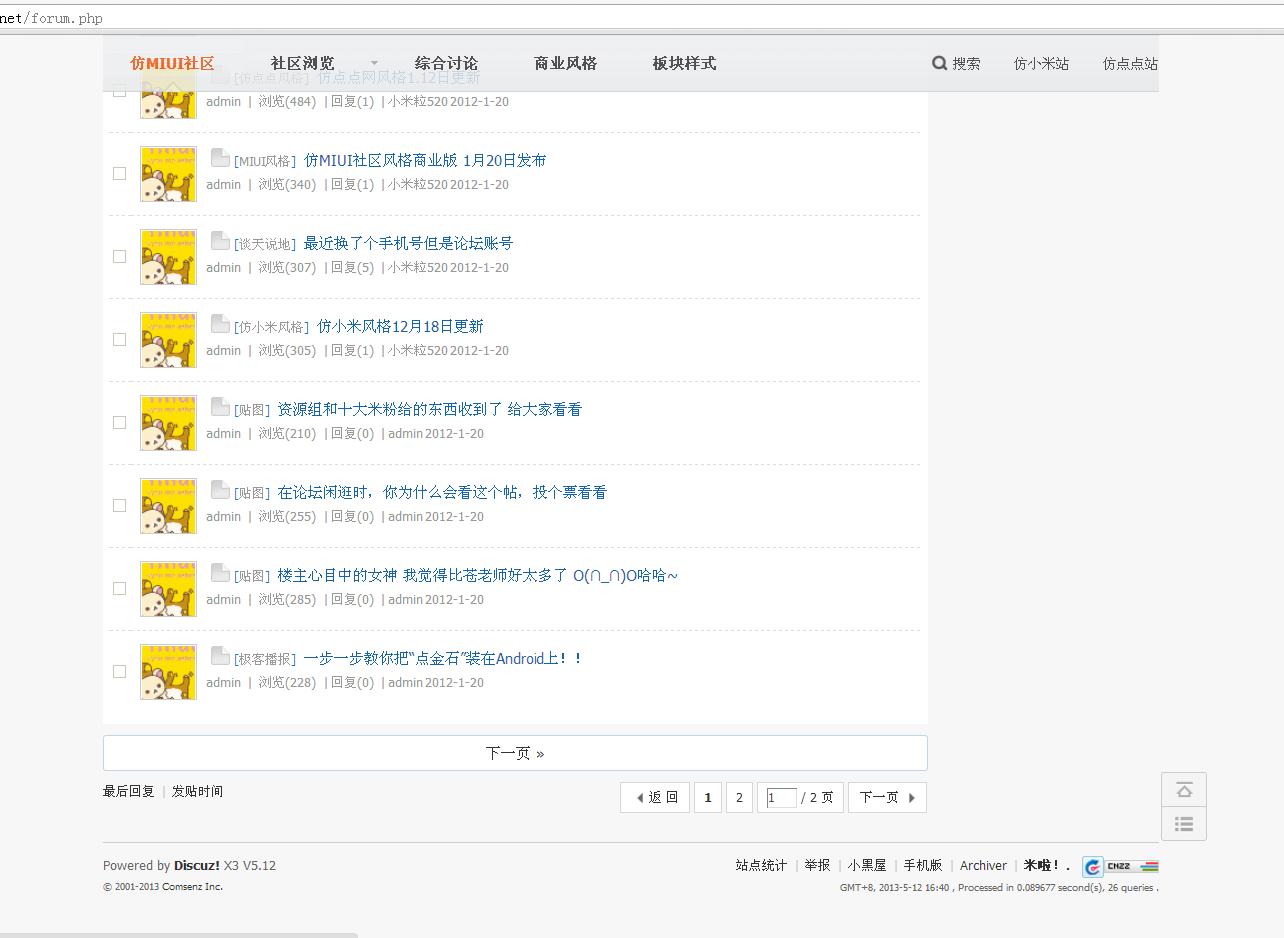Open avatar of MIUI社区风格商业版 thread
Viewport: 1284px width, 938px height.
click(x=168, y=174)
